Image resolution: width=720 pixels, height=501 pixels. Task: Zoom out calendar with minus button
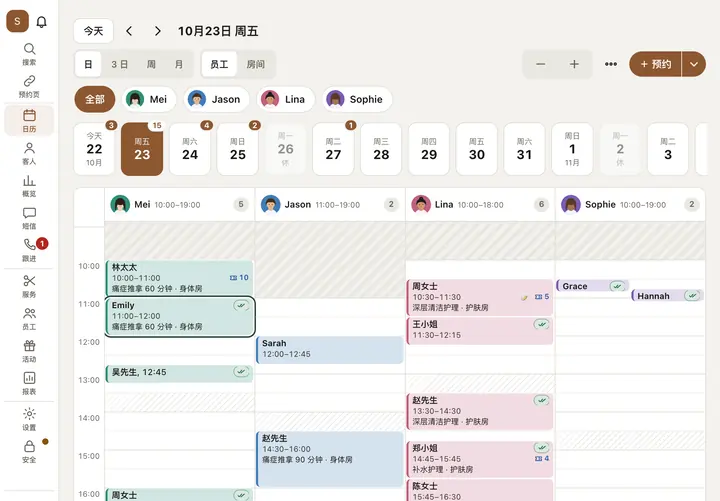coord(540,64)
